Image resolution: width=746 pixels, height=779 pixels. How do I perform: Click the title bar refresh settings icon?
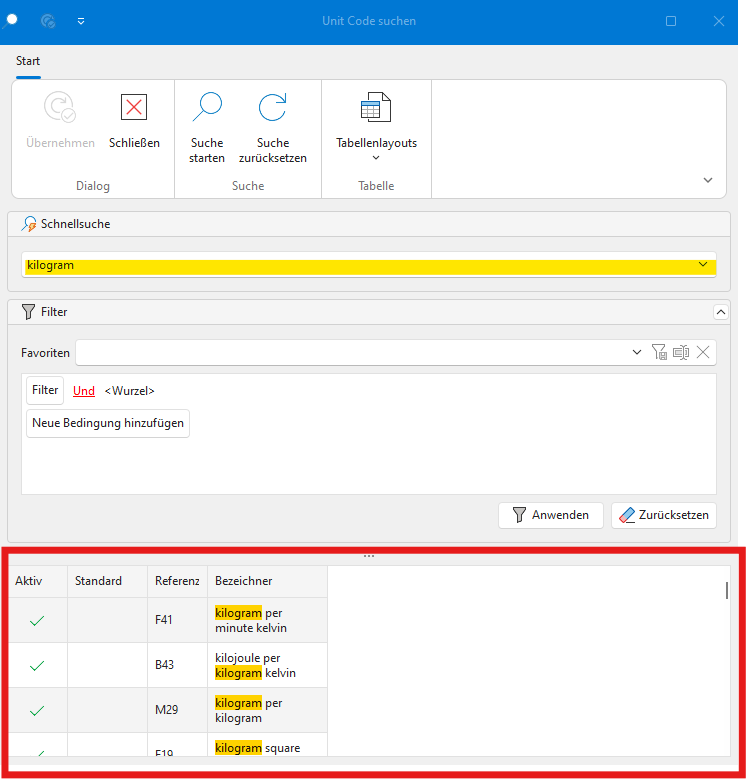click(48, 21)
